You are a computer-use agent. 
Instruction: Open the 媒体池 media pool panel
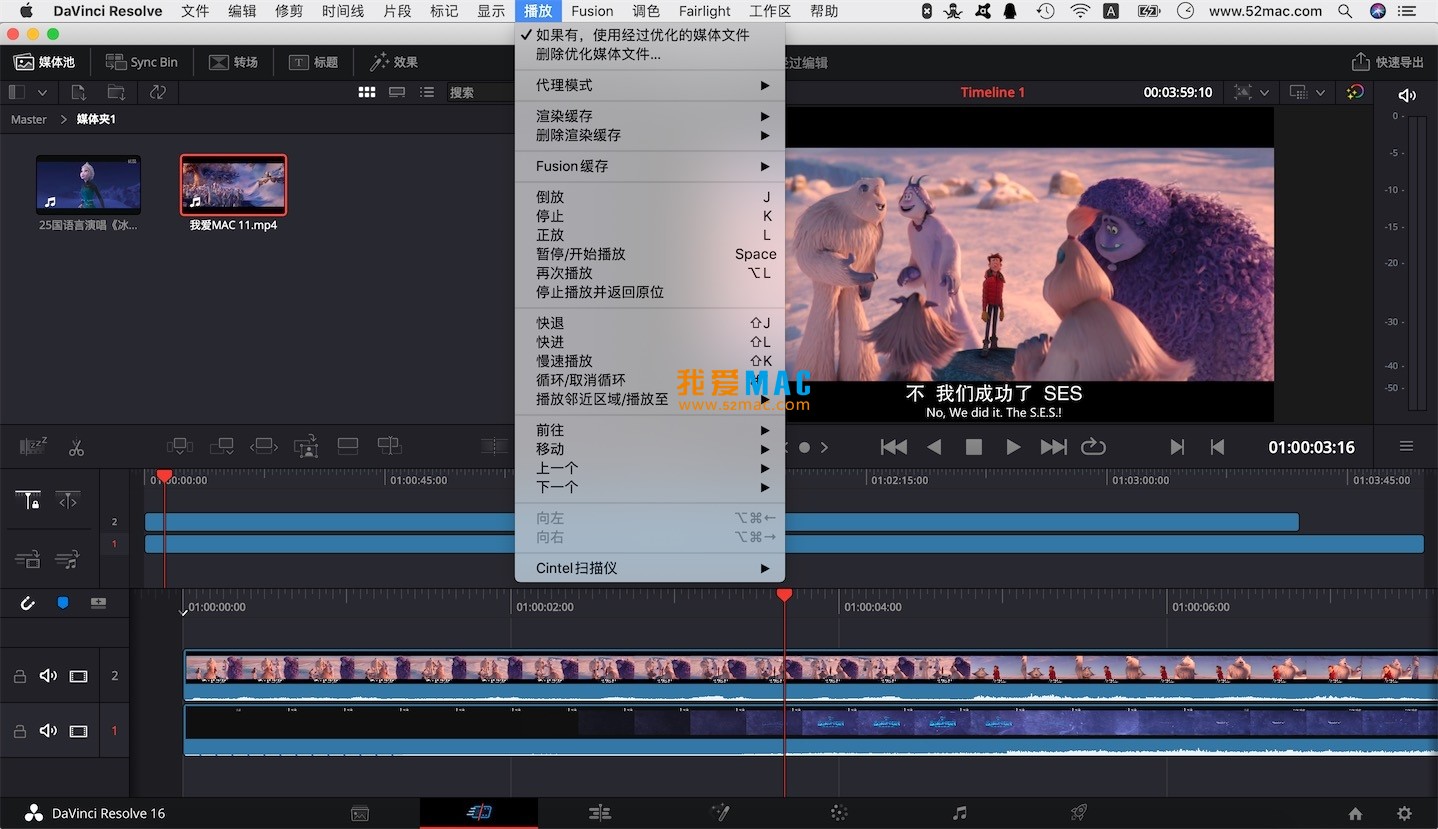pos(44,62)
